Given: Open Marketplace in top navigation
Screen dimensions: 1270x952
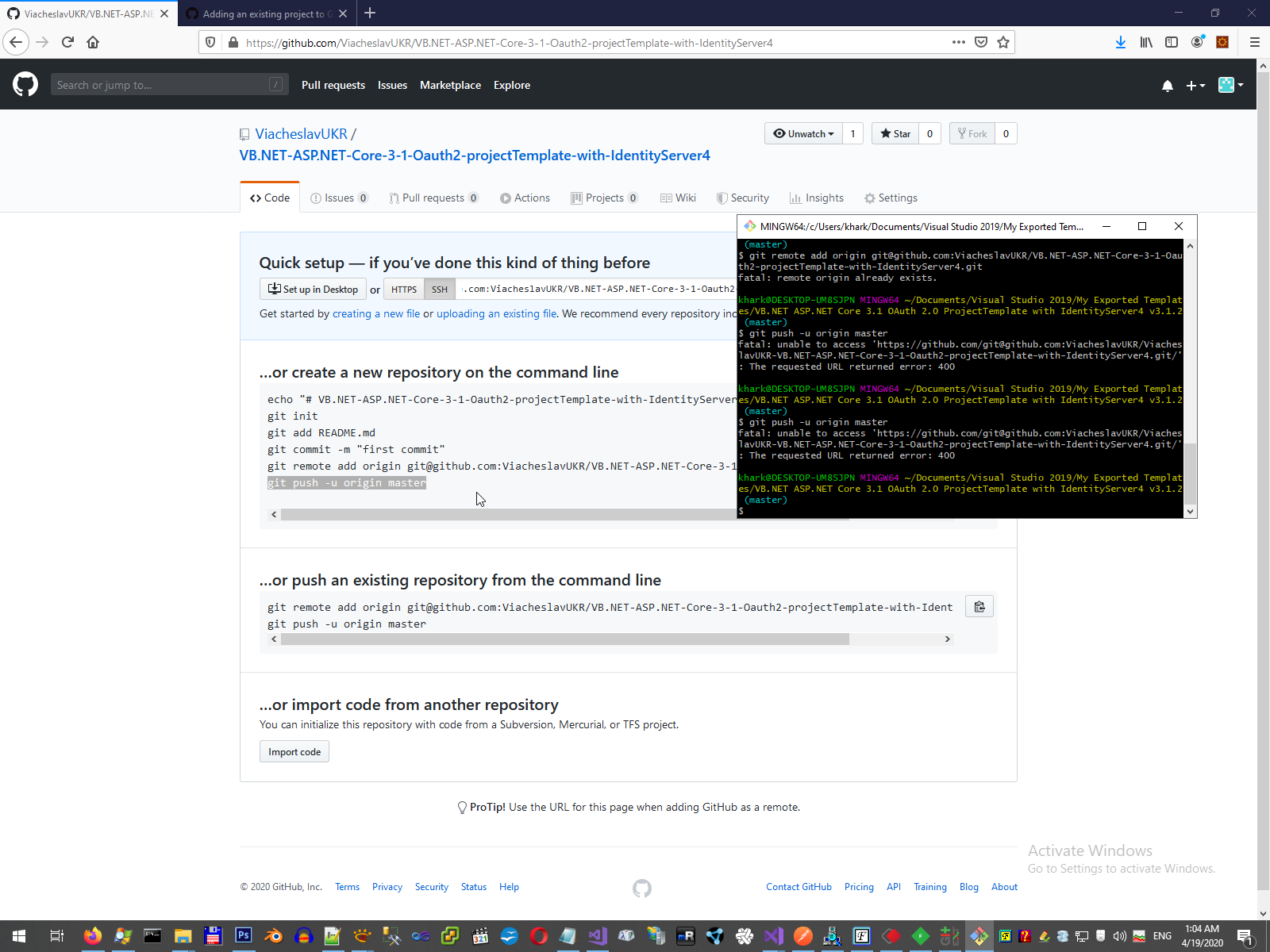Looking at the screenshot, I should point(450,85).
